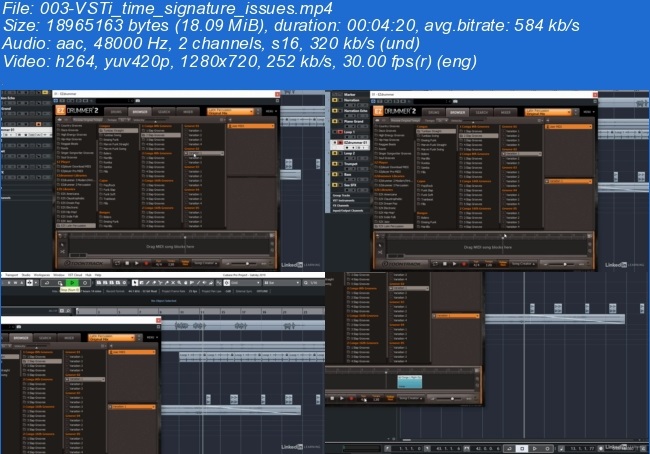Click EZdrummer Record button in fourth video frame
Viewport: 650px width, 454px height.
coord(351,398)
